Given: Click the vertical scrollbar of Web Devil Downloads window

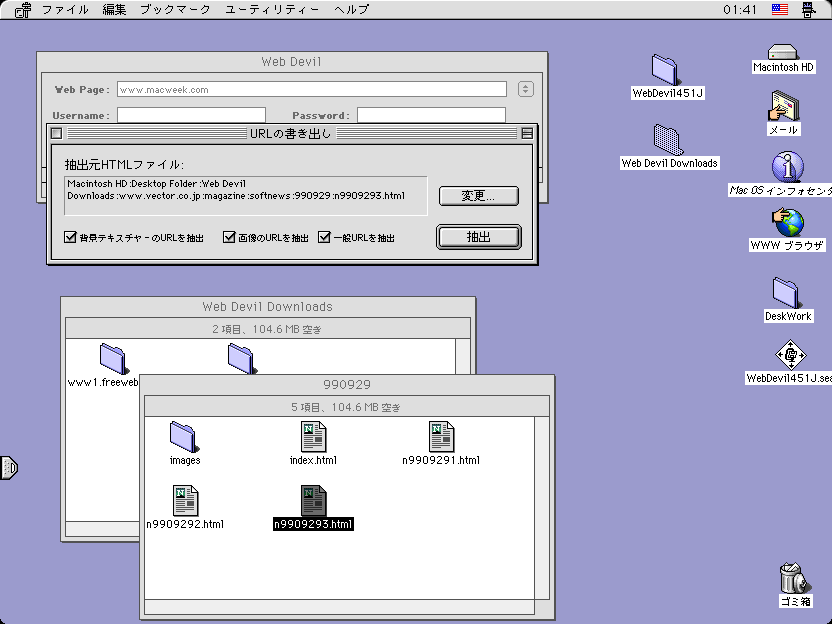Looking at the screenshot, I should 463,357.
